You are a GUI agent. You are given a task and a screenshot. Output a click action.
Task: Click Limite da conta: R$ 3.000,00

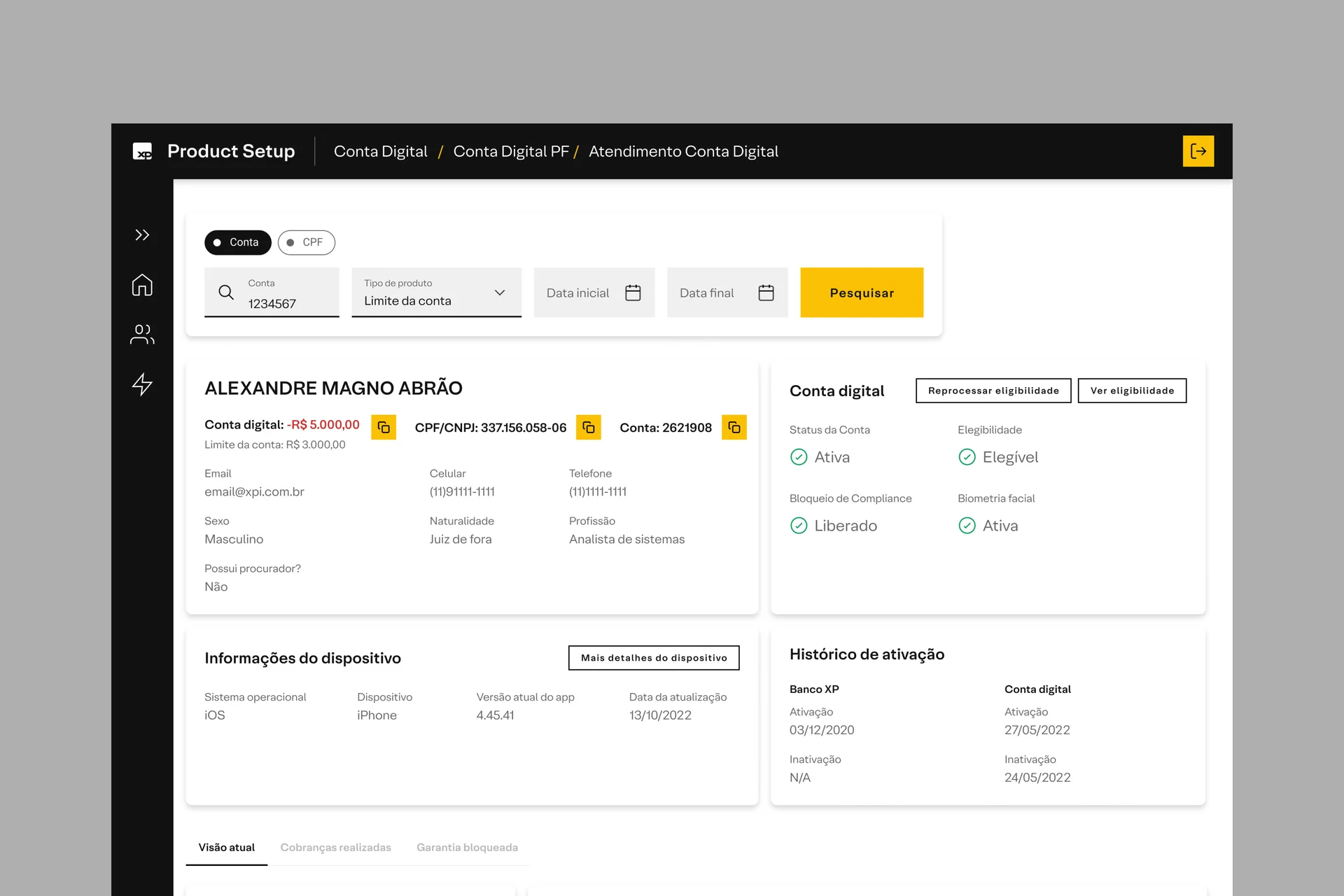point(275,444)
